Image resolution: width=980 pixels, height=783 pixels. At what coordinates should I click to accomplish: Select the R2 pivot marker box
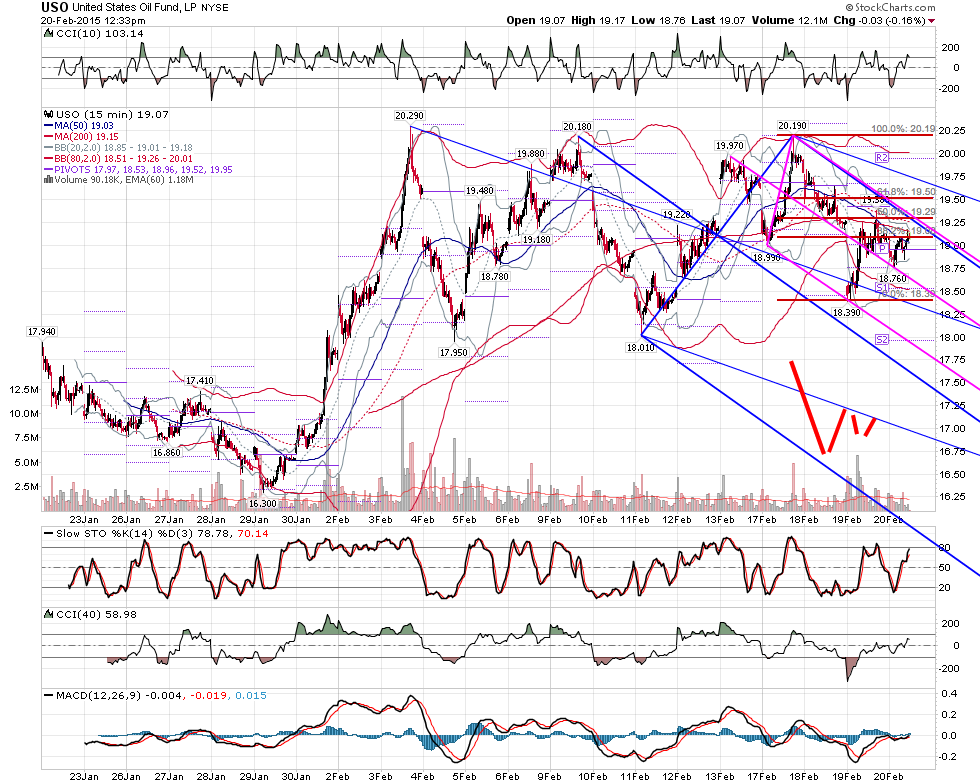[881, 157]
